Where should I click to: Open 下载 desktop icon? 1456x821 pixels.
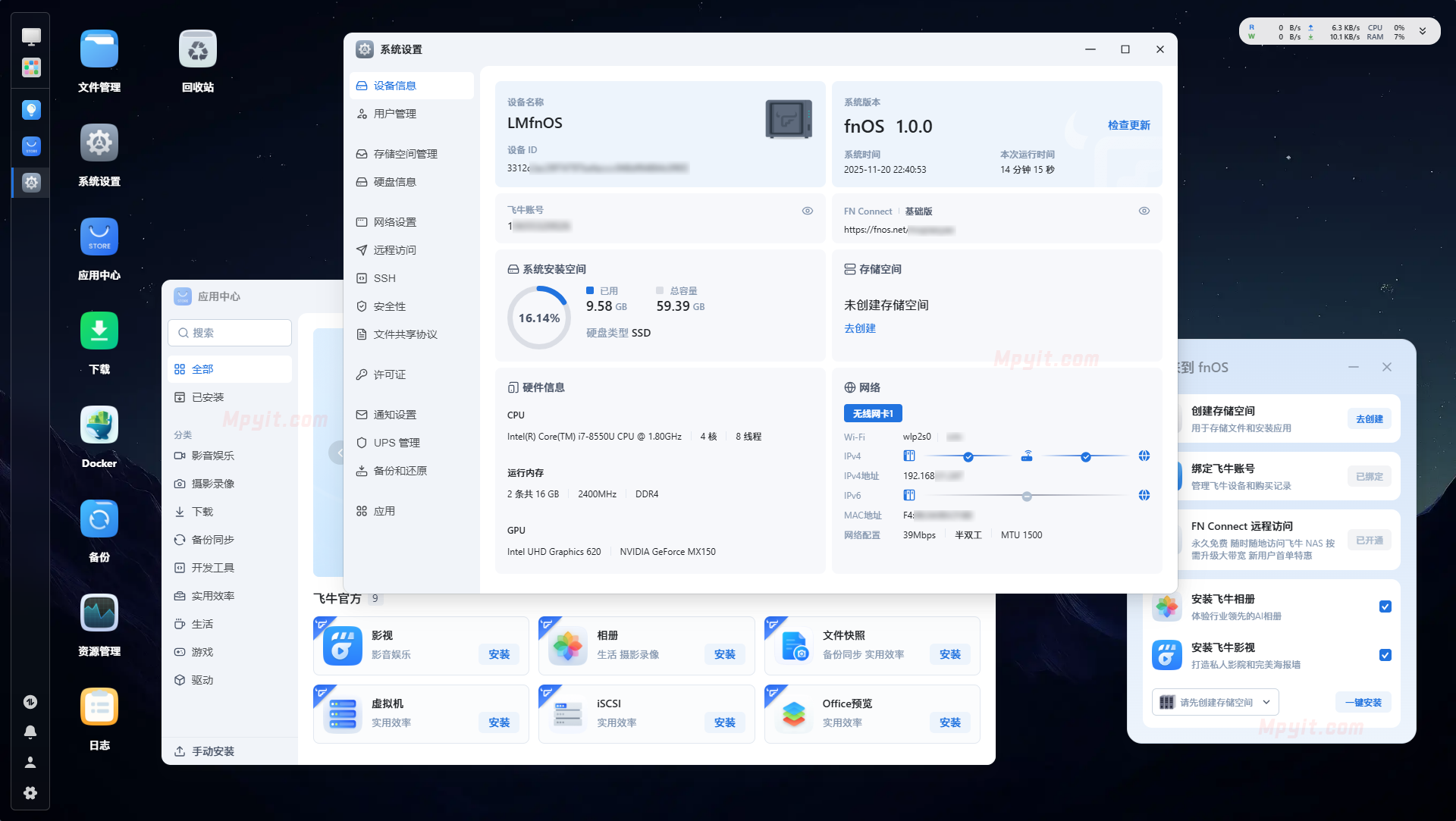(99, 331)
